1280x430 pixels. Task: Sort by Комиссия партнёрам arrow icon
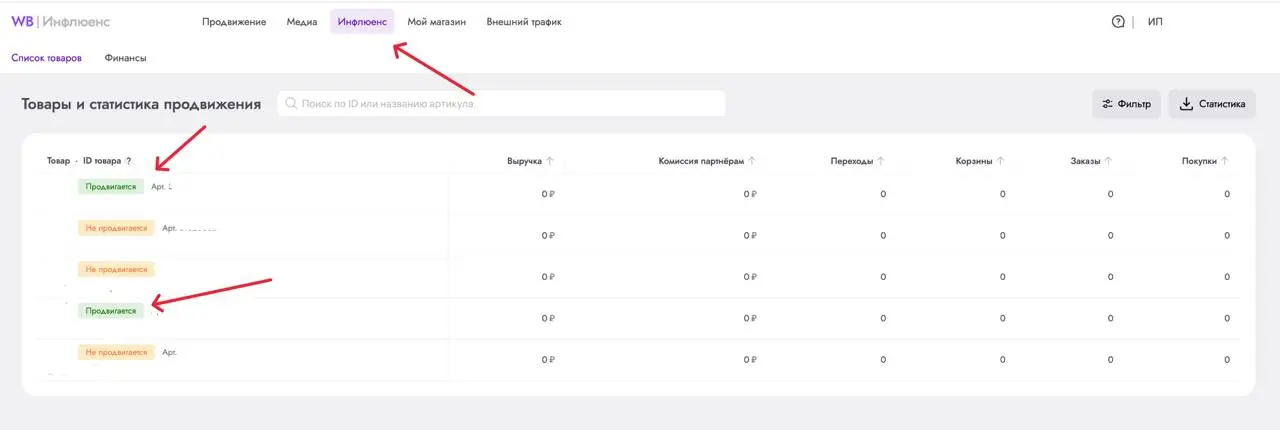pyautogui.click(x=752, y=161)
